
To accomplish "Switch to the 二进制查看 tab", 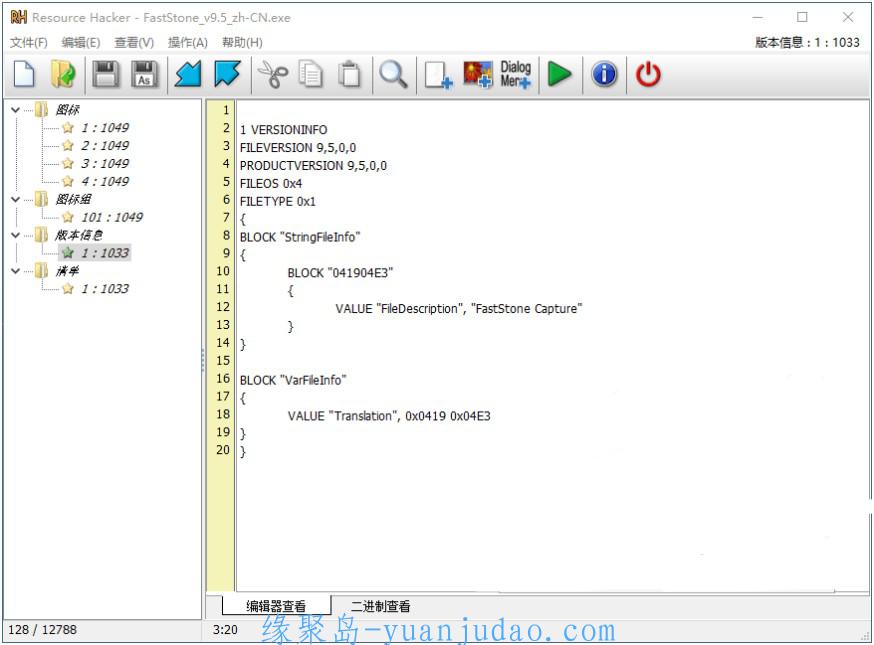I will pos(381,606).
